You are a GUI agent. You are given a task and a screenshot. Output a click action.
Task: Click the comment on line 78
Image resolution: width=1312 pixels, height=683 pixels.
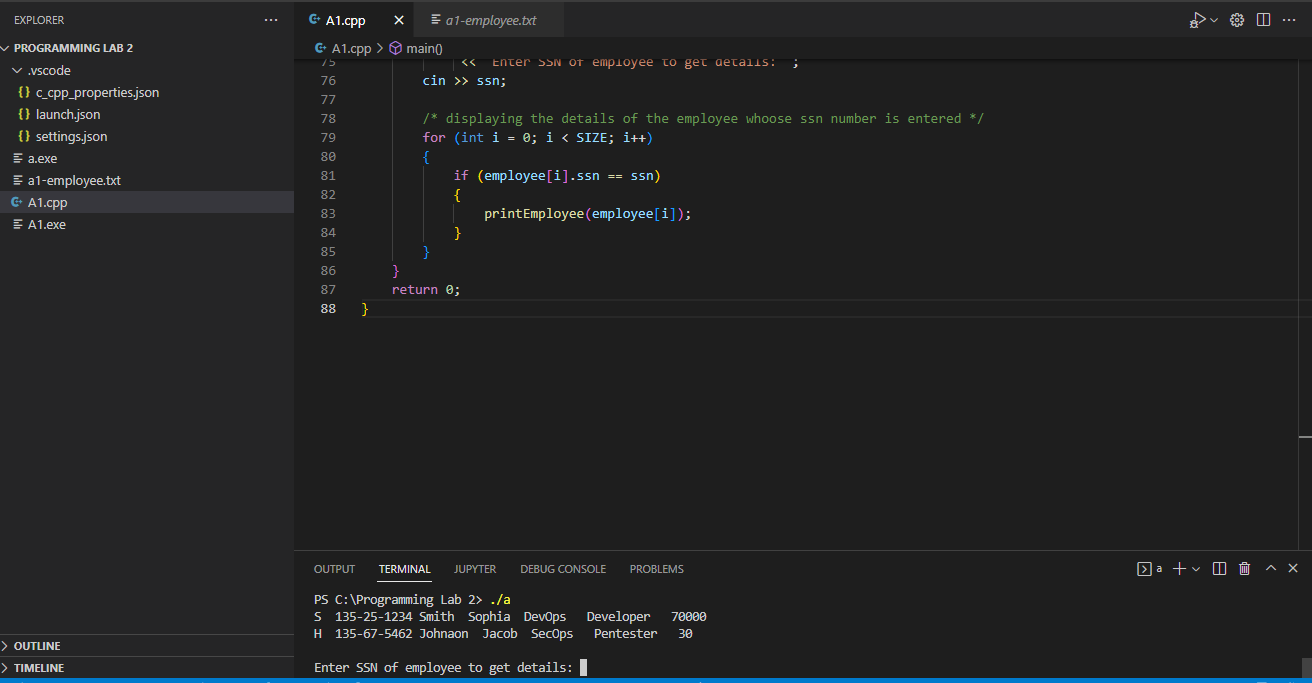click(703, 119)
